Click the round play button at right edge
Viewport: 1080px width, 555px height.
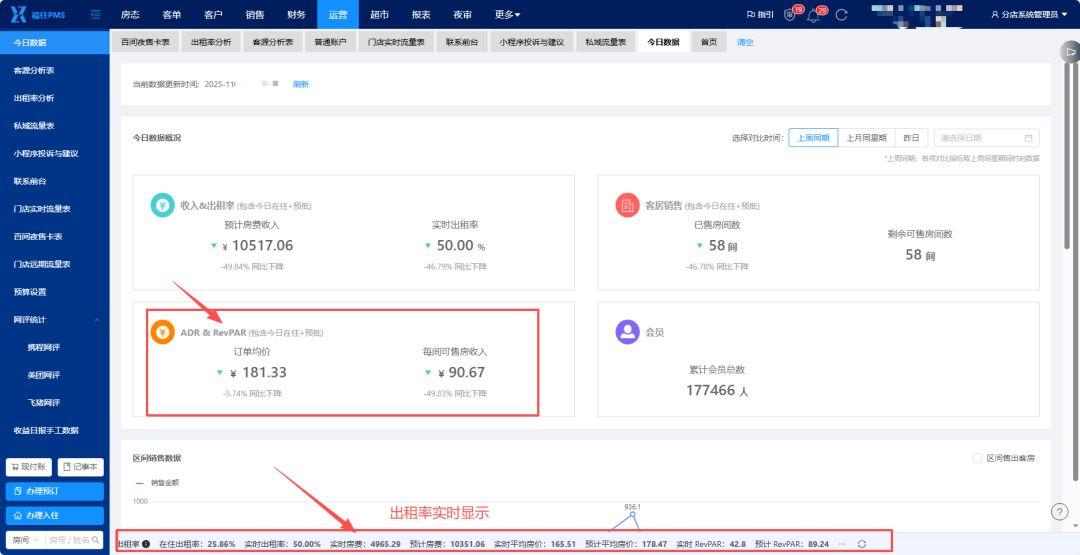tap(1070, 52)
